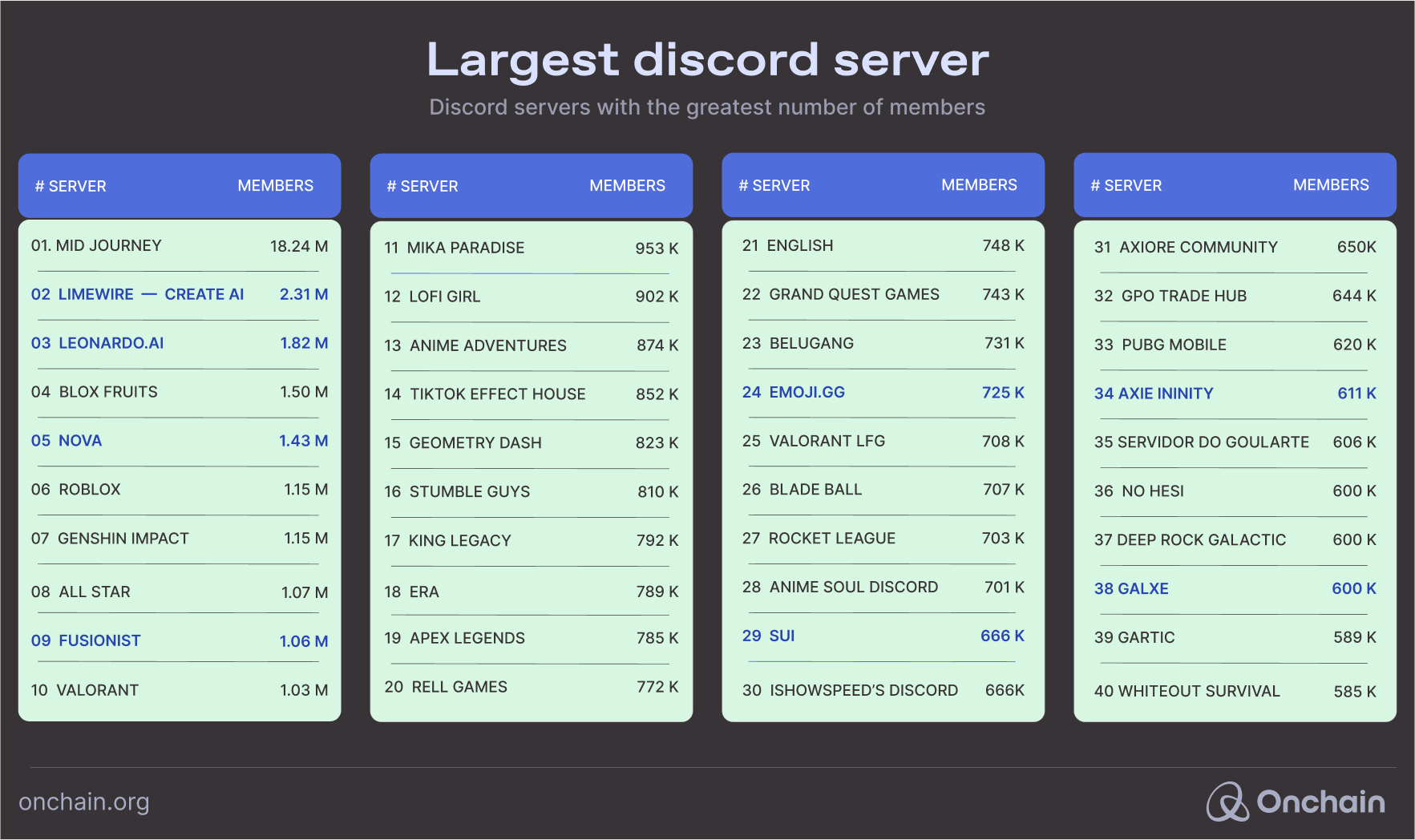Image resolution: width=1415 pixels, height=840 pixels.
Task: Select the STUMBLE GUYS row
Action: [532, 492]
